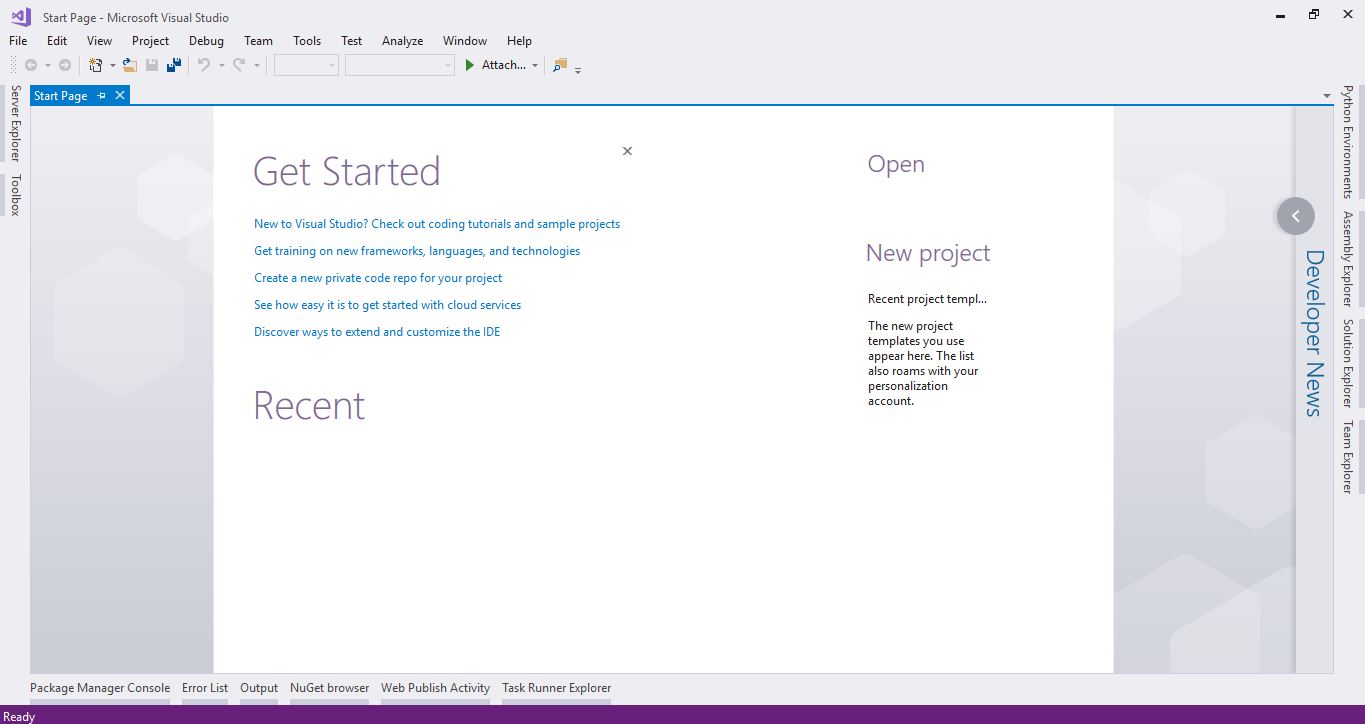1365x724 pixels.
Task: Click the Find in Files toolbar icon
Action: tap(560, 65)
